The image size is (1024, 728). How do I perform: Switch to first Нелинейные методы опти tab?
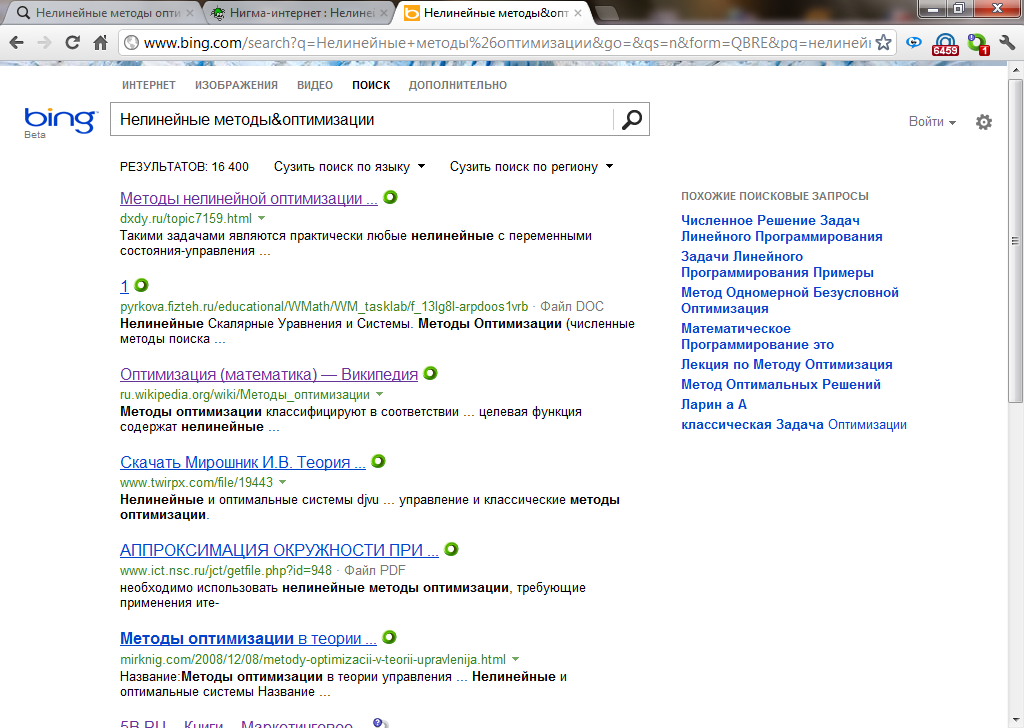[x=104, y=12]
